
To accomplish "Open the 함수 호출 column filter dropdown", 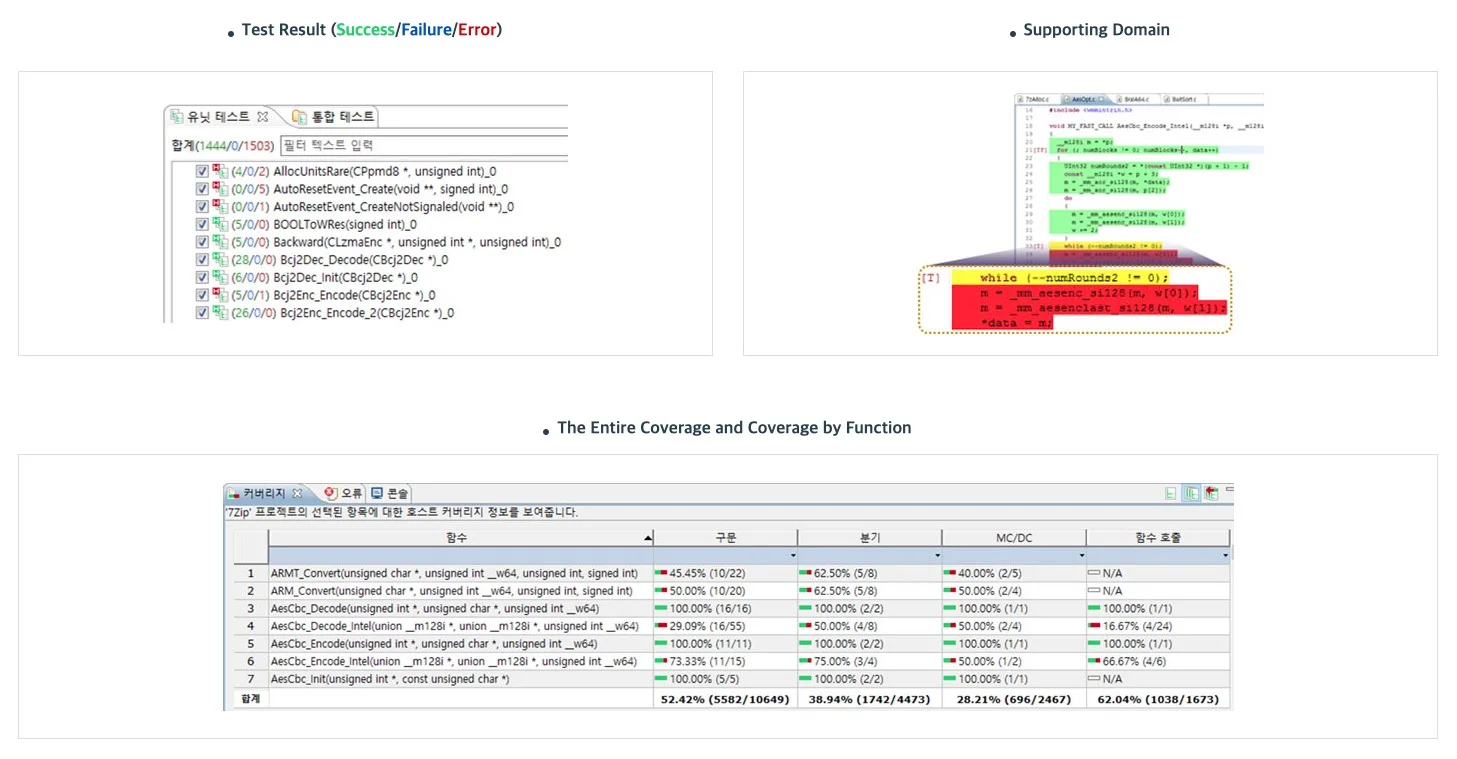I will point(1225,555).
